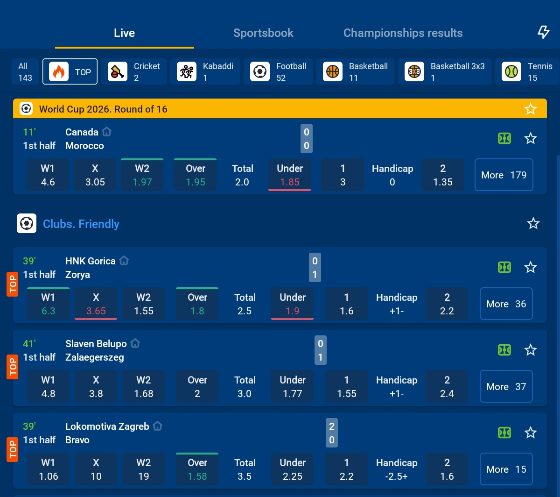The width and height of the screenshot is (560, 497).
Task: Pick handicap 2 at 1.35 for Morocco
Action: click(443, 175)
